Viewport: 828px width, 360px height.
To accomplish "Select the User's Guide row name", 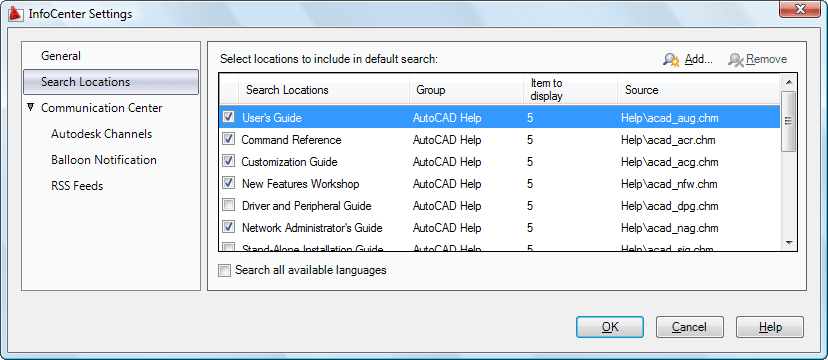I will 271,118.
